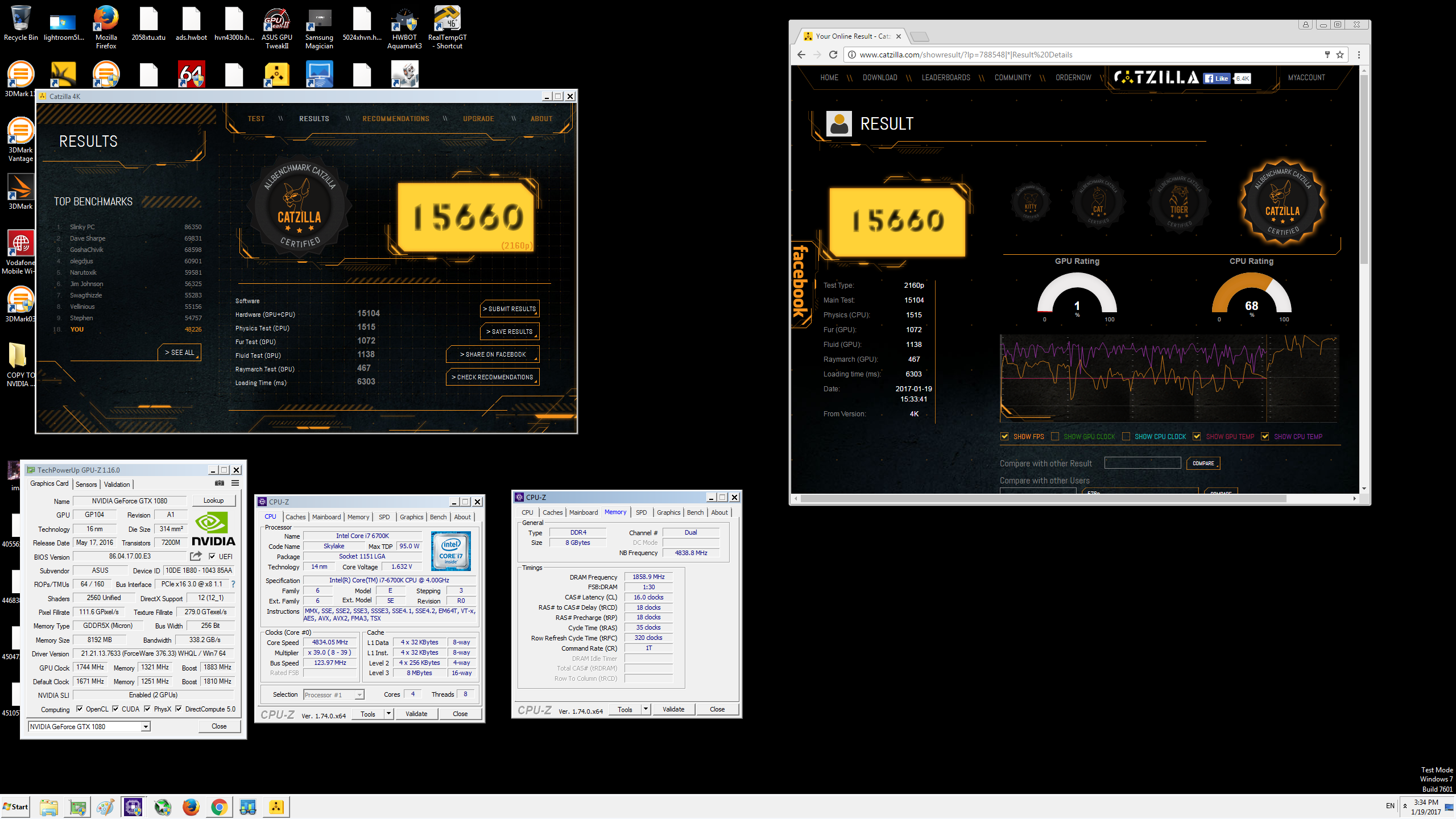The height and width of the screenshot is (819, 1456).
Task: Open the SPD tab in CPU-Z Memory window
Action: (x=641, y=512)
